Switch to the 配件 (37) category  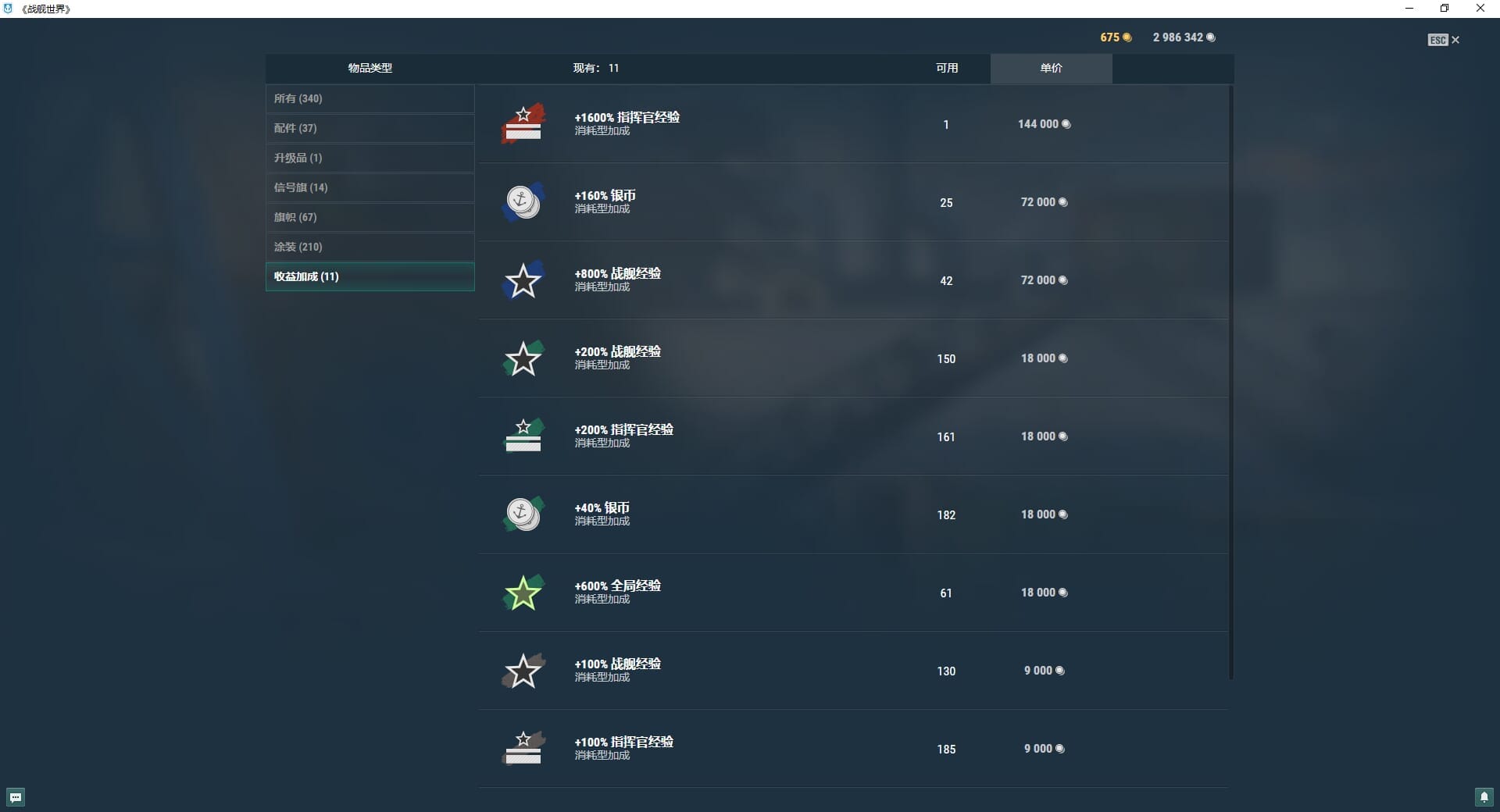coord(370,128)
